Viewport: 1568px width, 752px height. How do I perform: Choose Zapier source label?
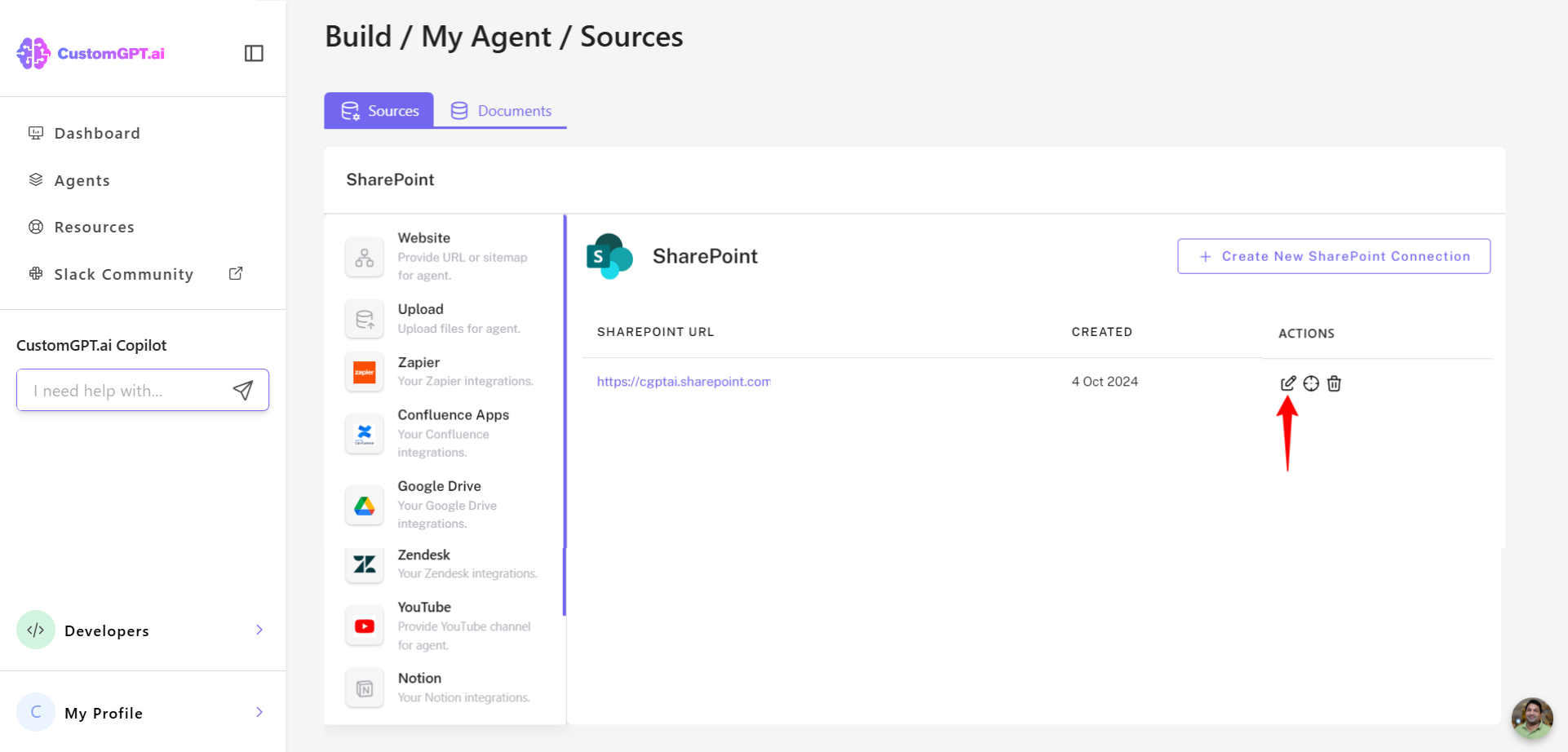pos(419,362)
